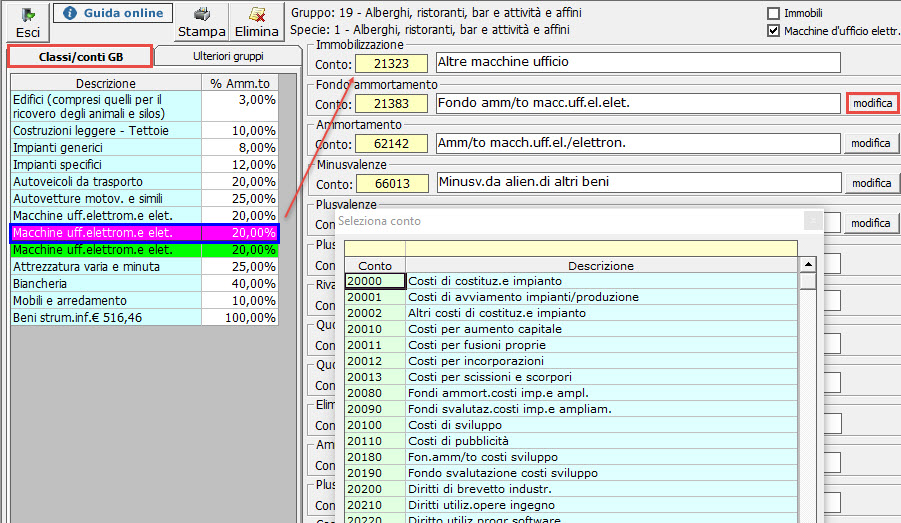Select account 20080 Fondi ammort.costi imp.e ampl.
This screenshot has width=901, height=523.
click(x=571, y=393)
